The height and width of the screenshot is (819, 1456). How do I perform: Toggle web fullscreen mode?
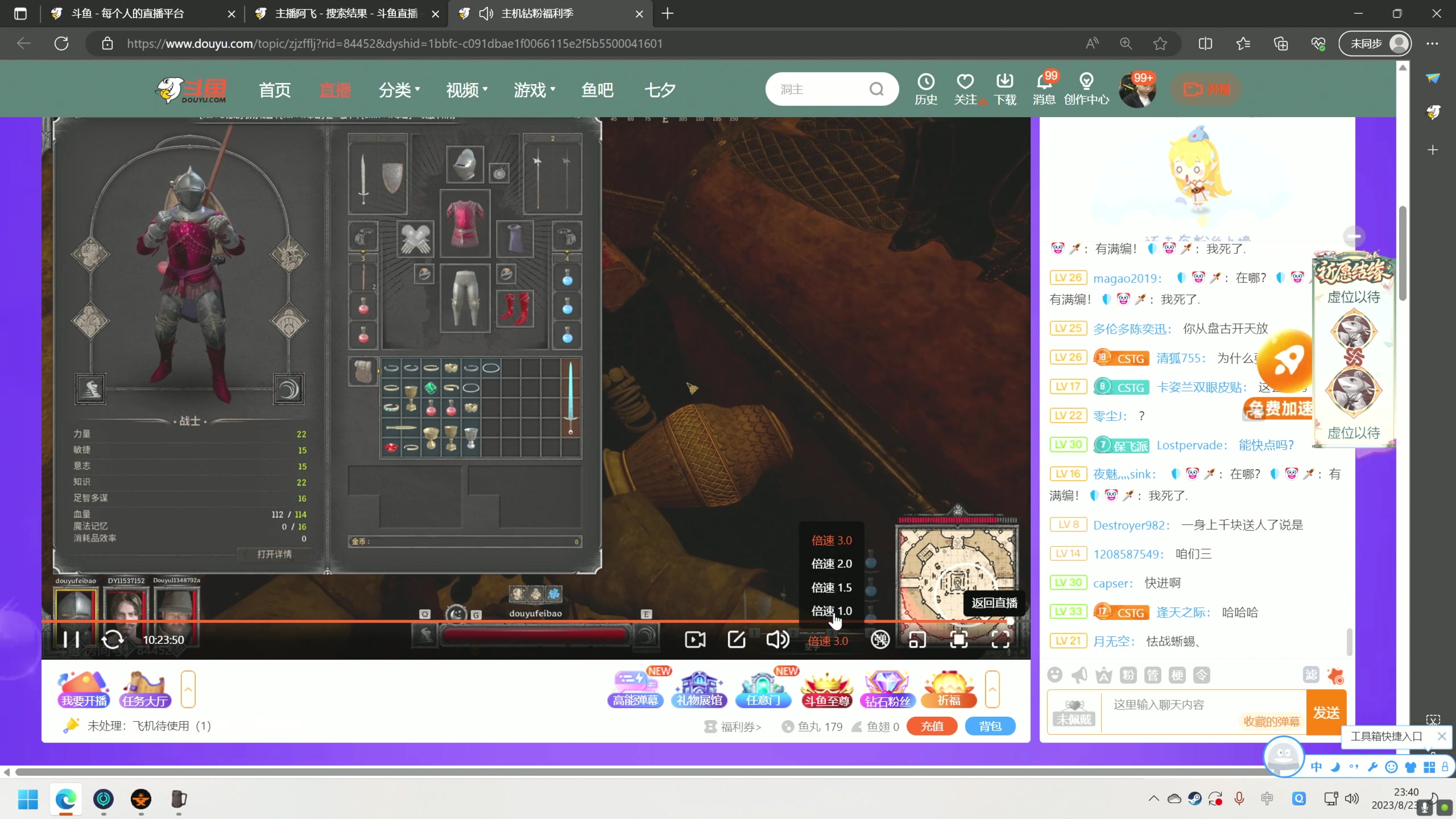(959, 640)
